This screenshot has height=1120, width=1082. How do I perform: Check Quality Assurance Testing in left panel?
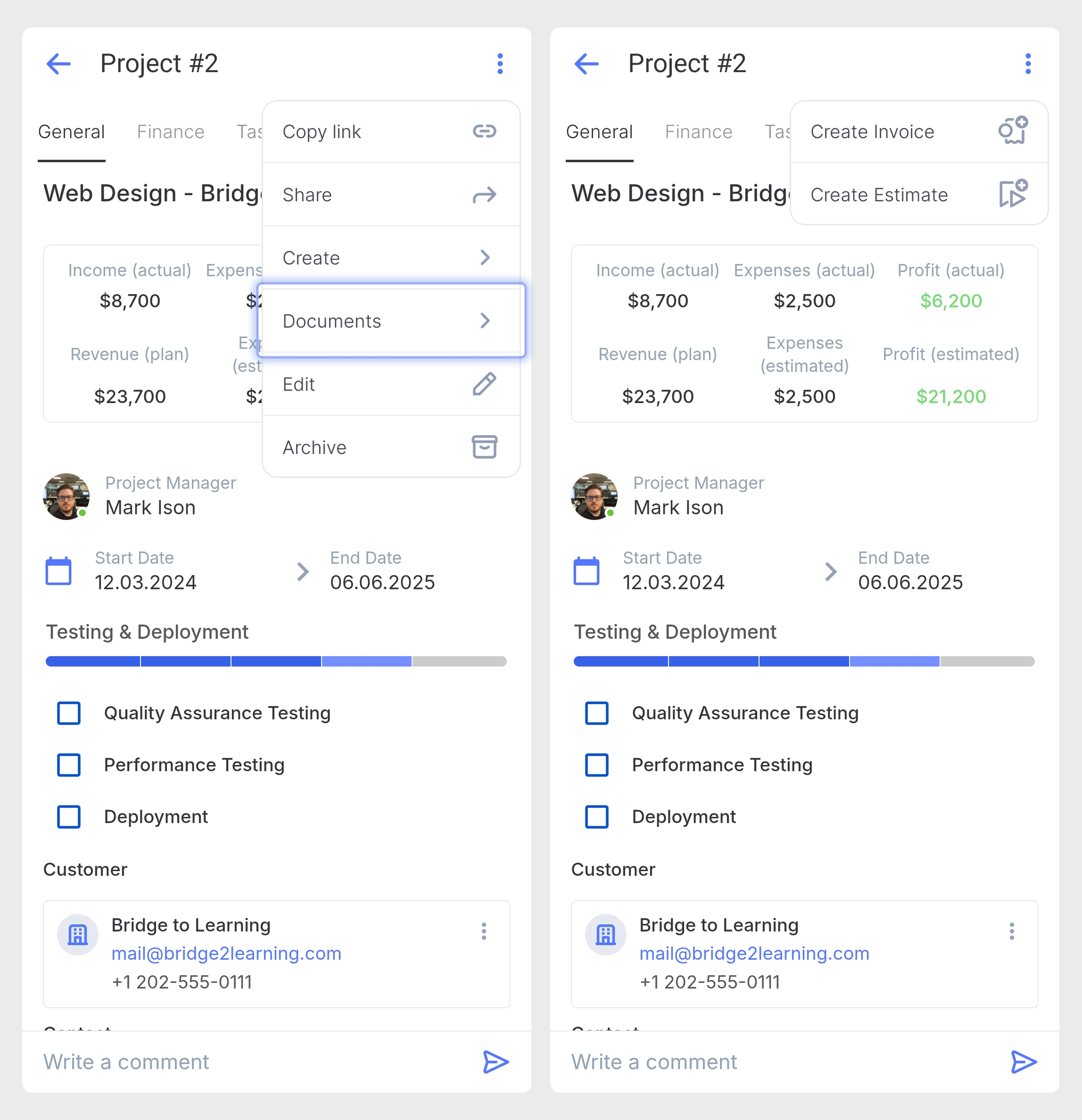(x=69, y=713)
